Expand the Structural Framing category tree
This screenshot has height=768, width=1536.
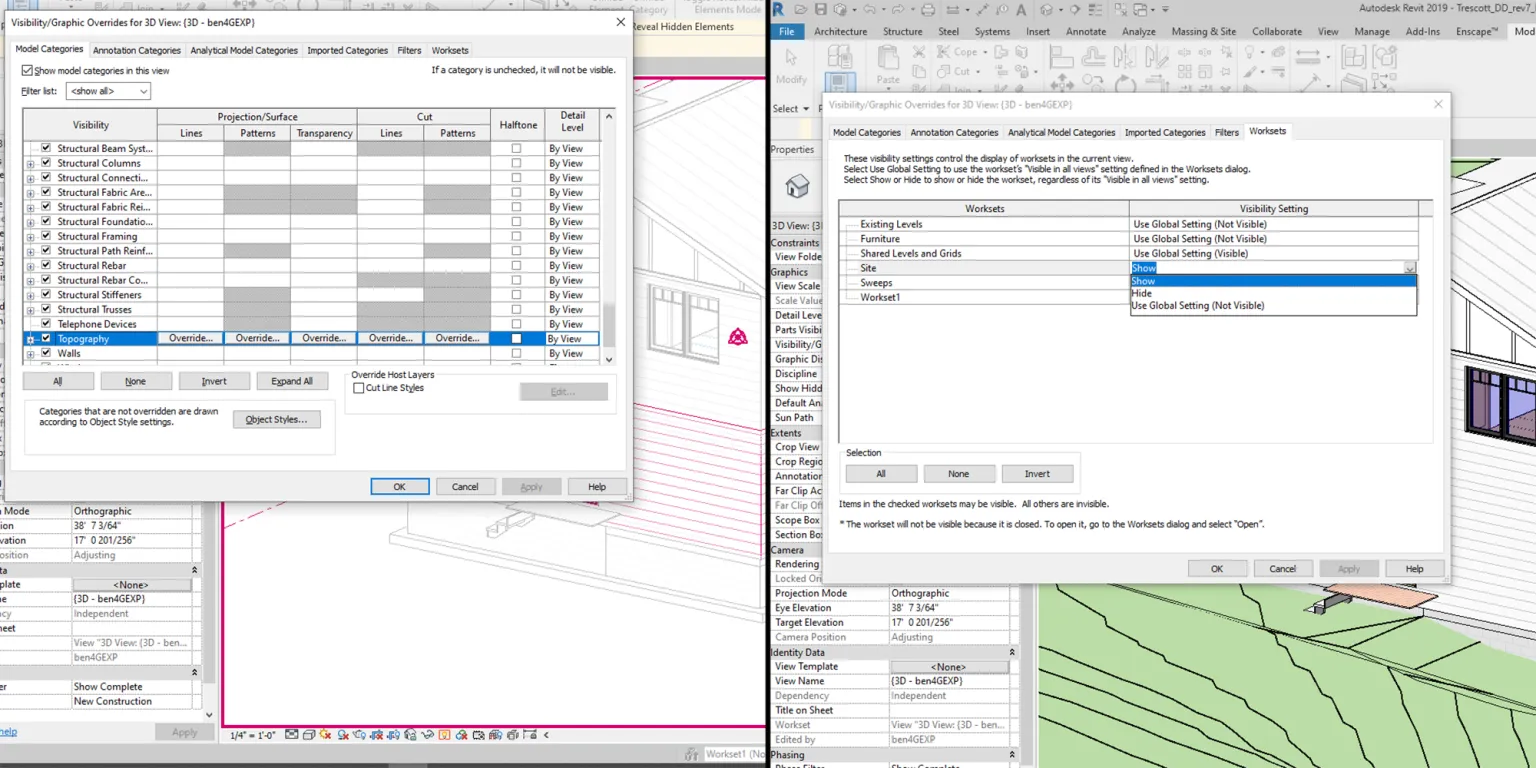(x=30, y=236)
